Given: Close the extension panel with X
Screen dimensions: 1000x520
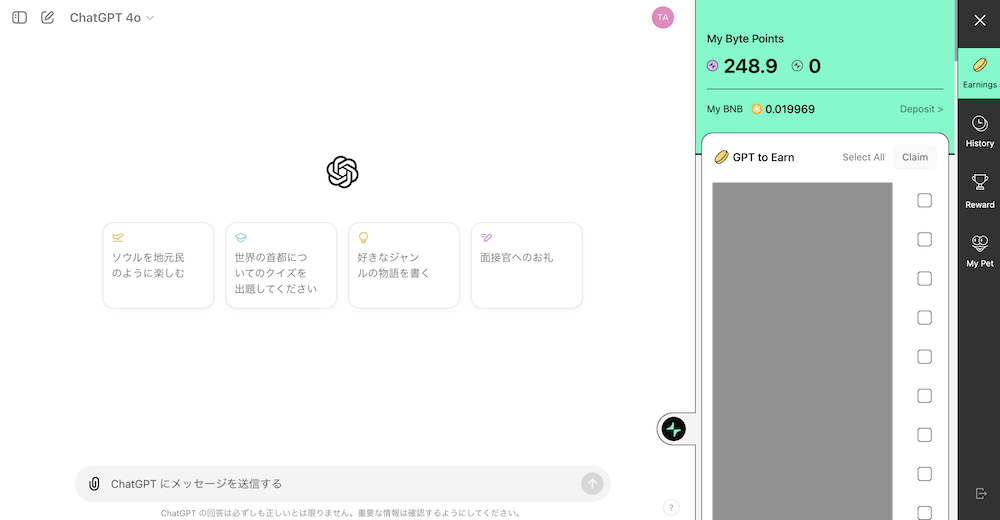Looking at the screenshot, I should (980, 20).
